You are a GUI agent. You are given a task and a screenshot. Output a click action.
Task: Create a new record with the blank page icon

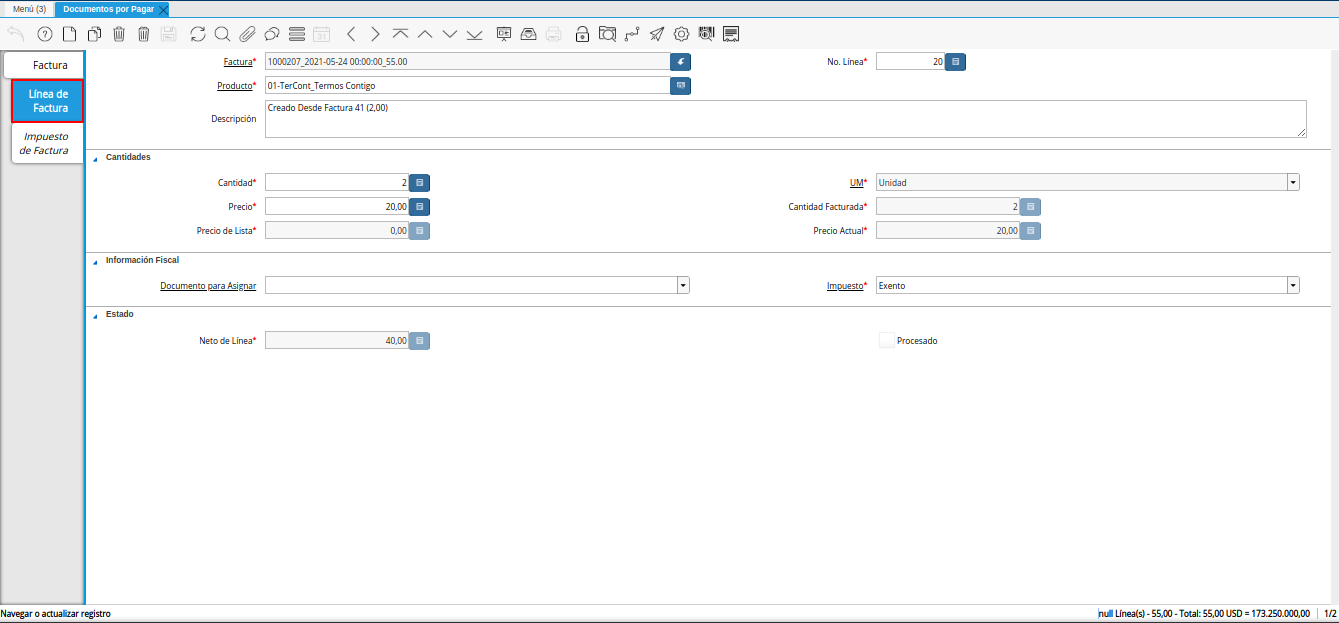tap(69, 34)
